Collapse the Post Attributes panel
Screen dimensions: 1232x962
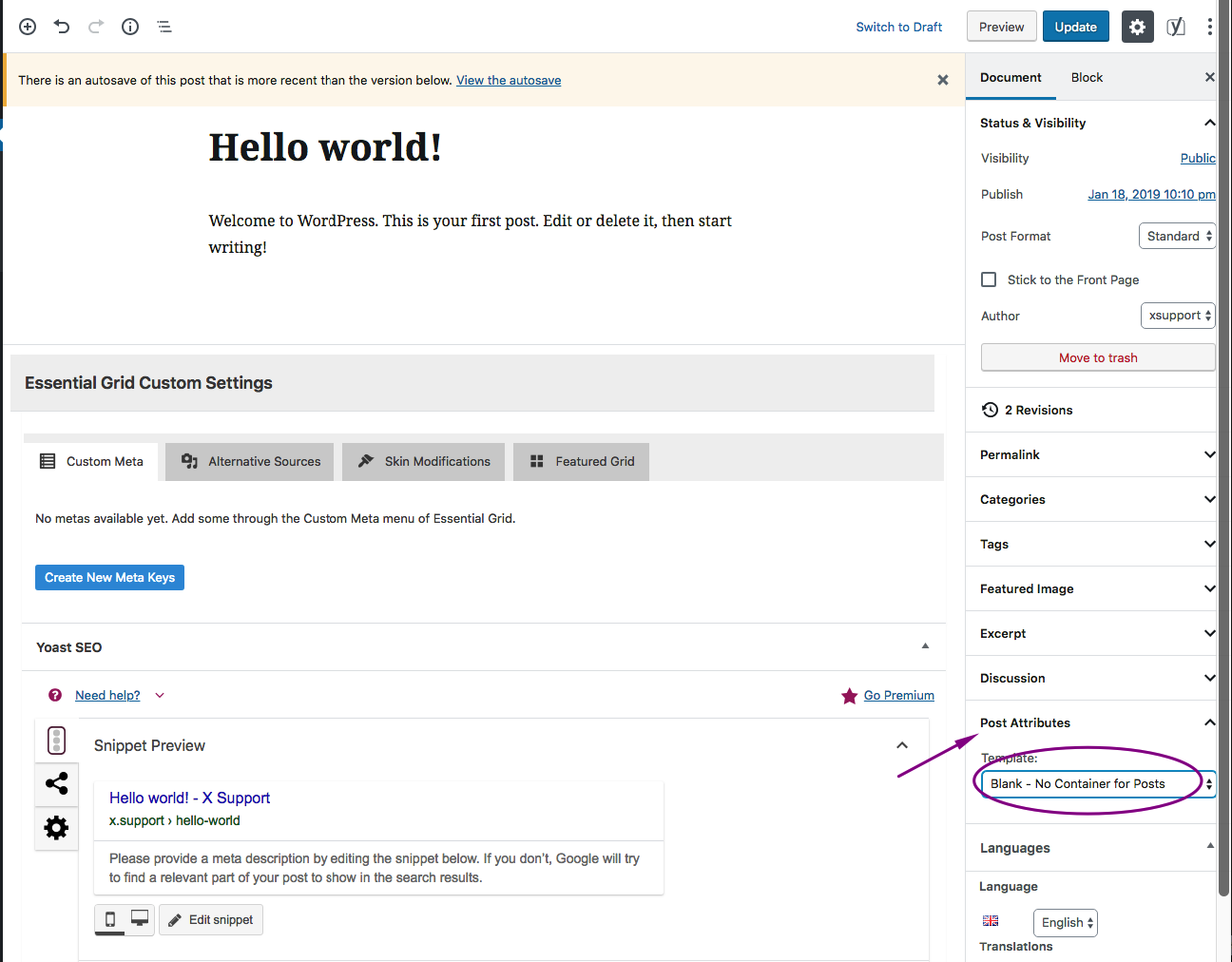[x=1210, y=722]
